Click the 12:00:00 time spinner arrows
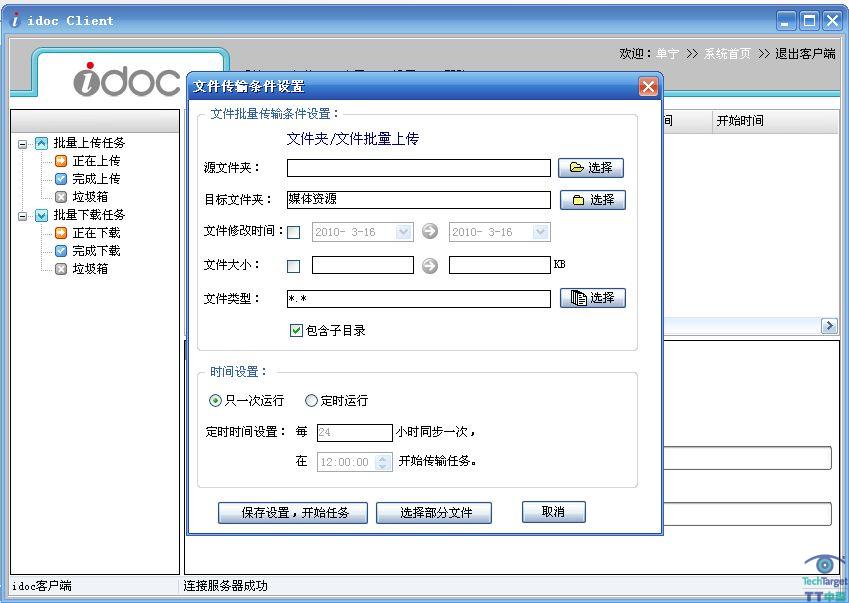Viewport: 849px width, 603px height. (x=383, y=462)
